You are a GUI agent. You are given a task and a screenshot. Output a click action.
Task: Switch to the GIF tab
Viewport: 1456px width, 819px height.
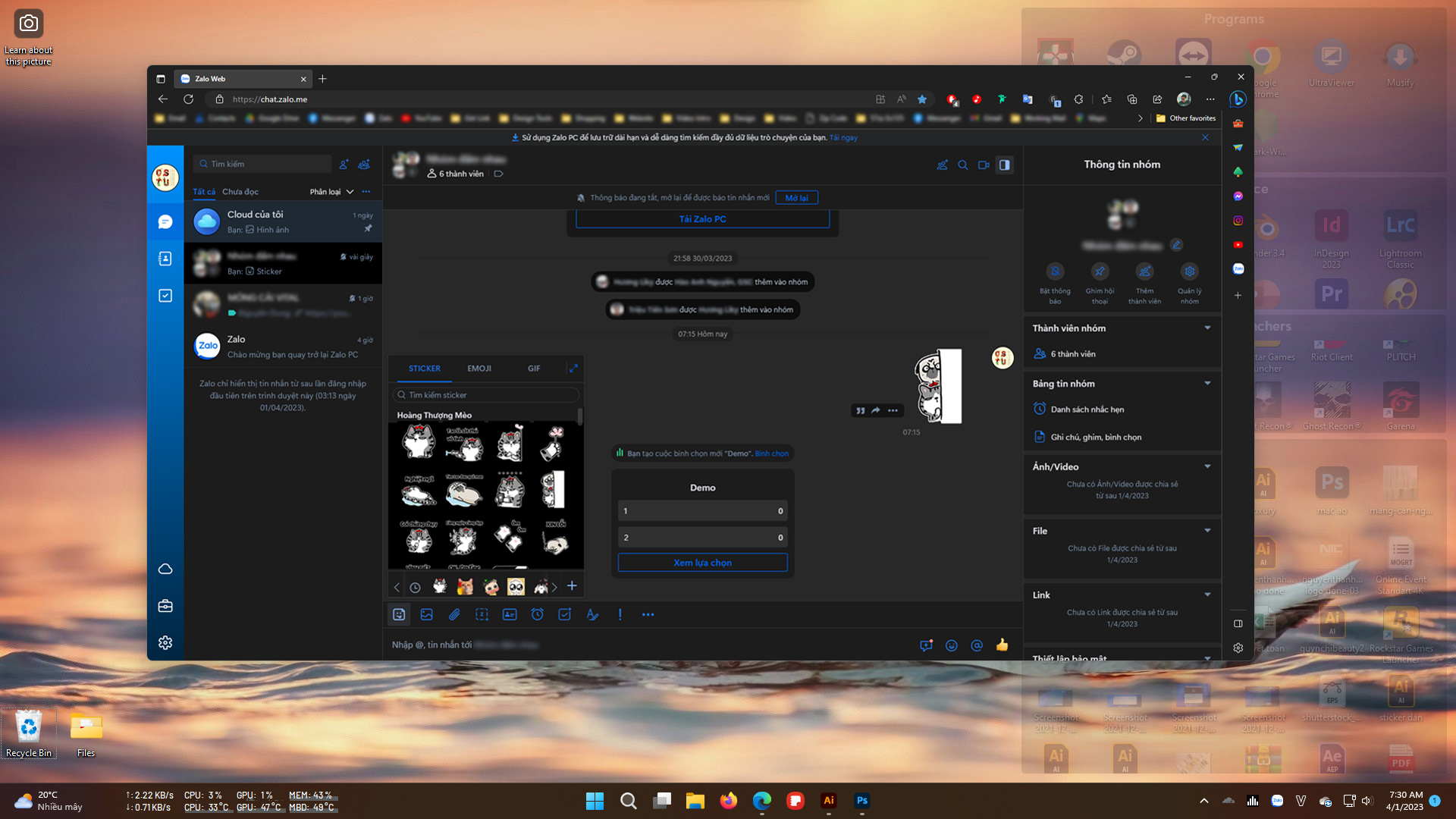click(534, 369)
